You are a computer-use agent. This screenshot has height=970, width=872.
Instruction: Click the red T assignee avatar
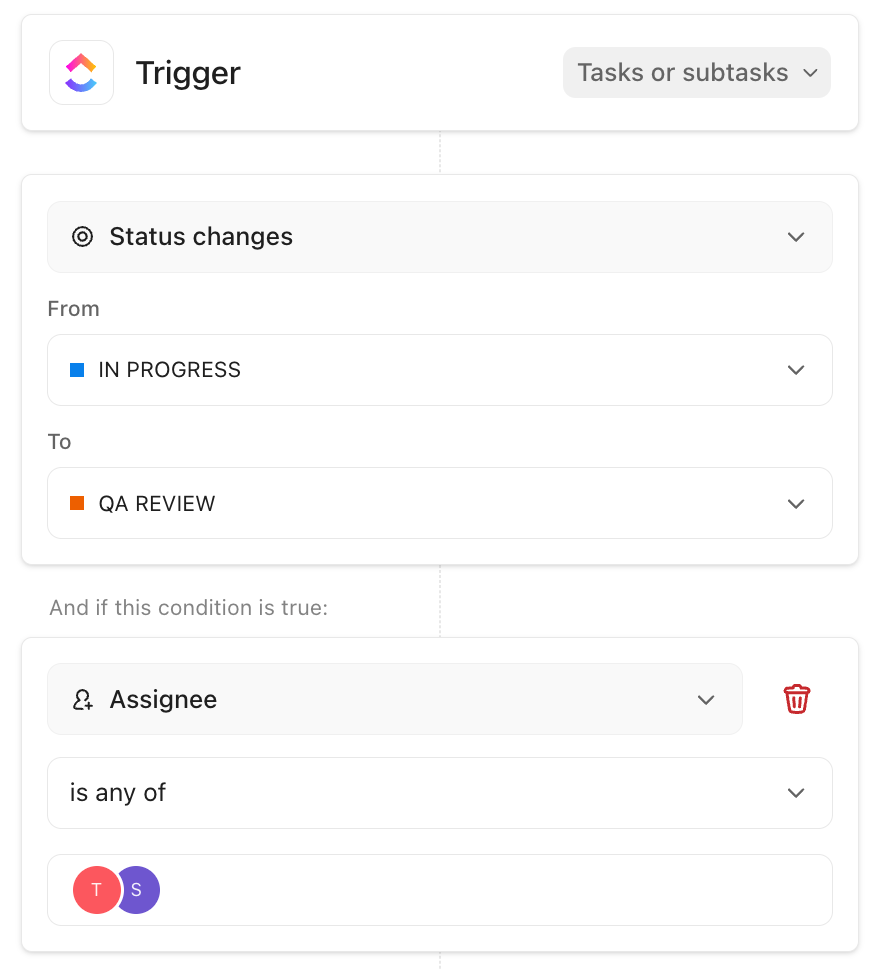(96, 889)
